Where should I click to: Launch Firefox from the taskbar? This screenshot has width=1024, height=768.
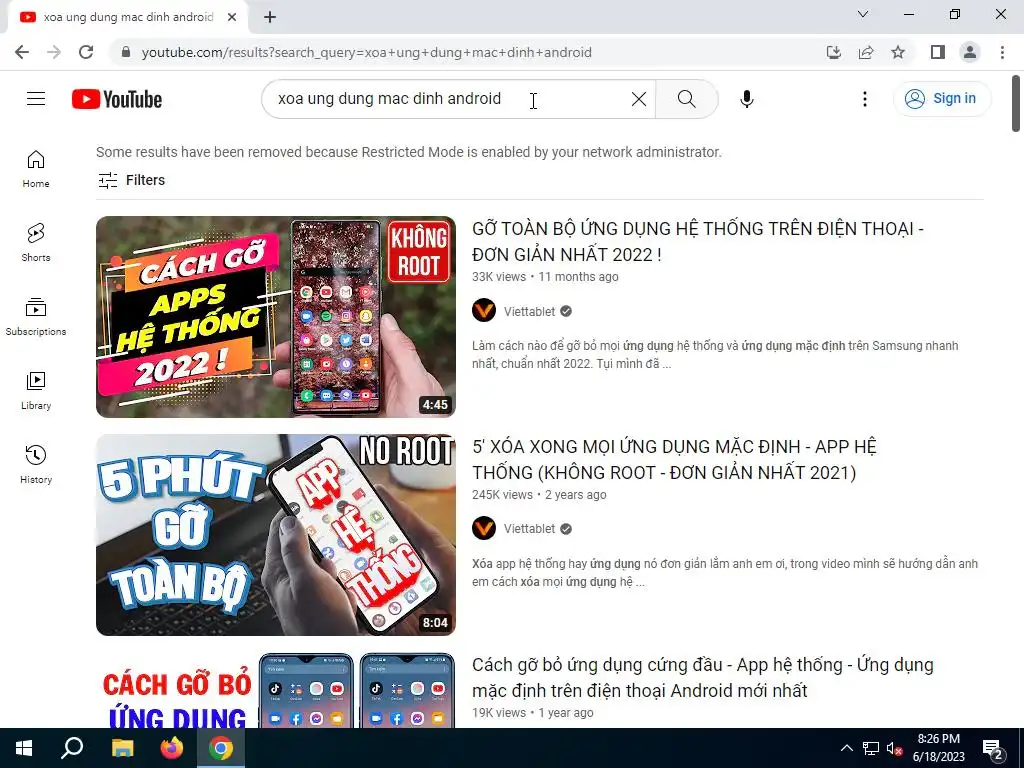[x=172, y=748]
